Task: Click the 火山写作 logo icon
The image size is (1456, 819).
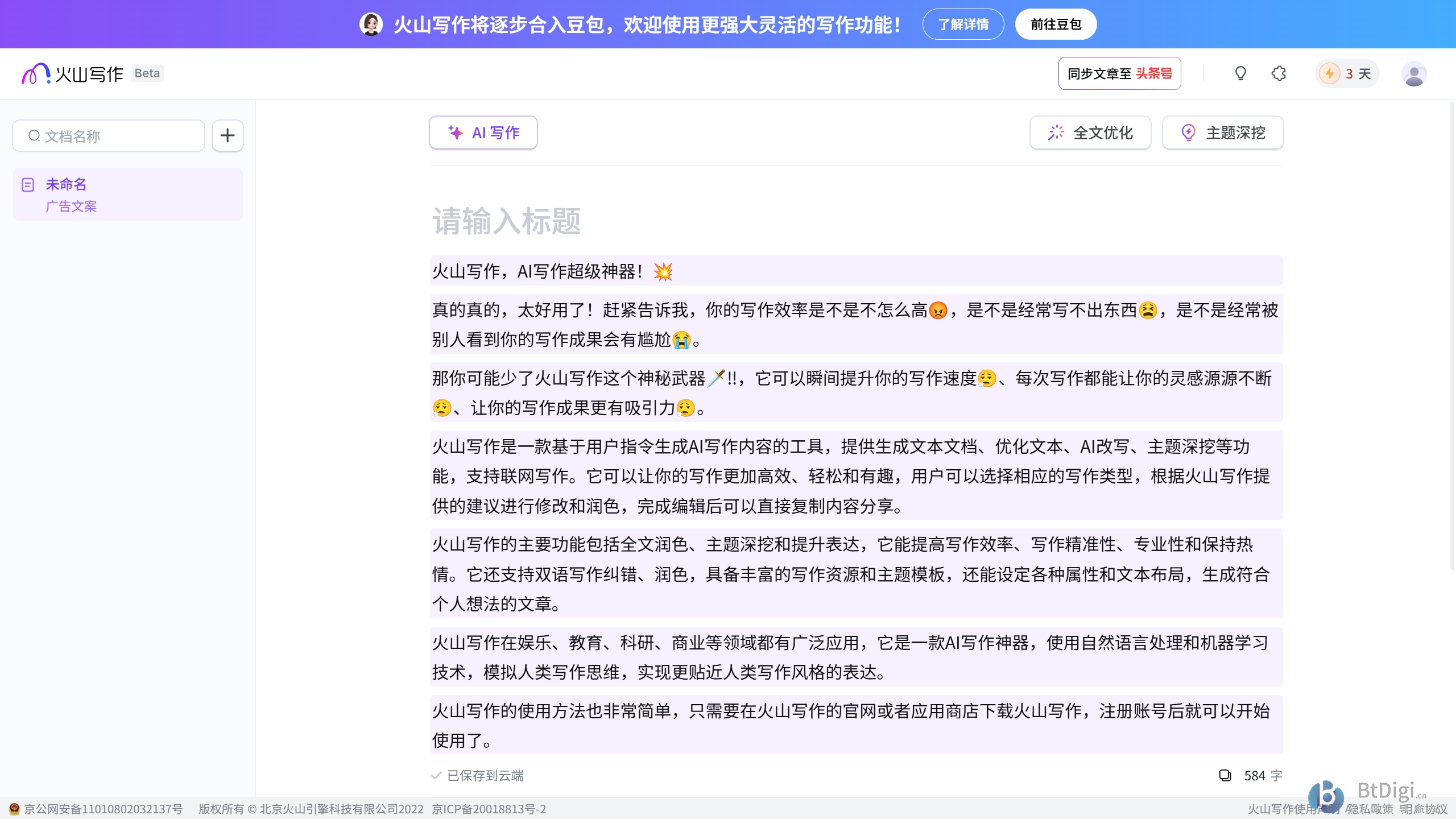Action: tap(36, 73)
